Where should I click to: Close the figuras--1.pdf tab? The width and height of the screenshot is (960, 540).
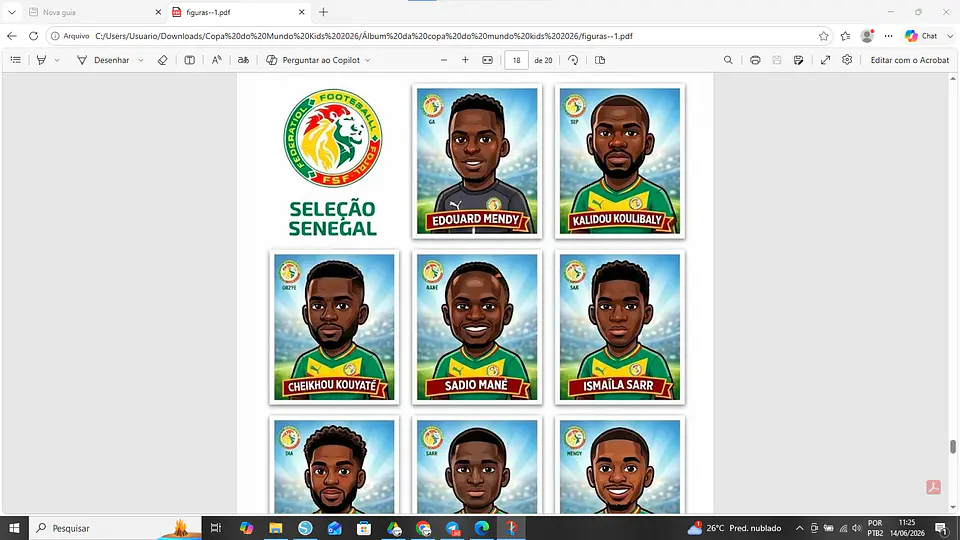tap(301, 12)
